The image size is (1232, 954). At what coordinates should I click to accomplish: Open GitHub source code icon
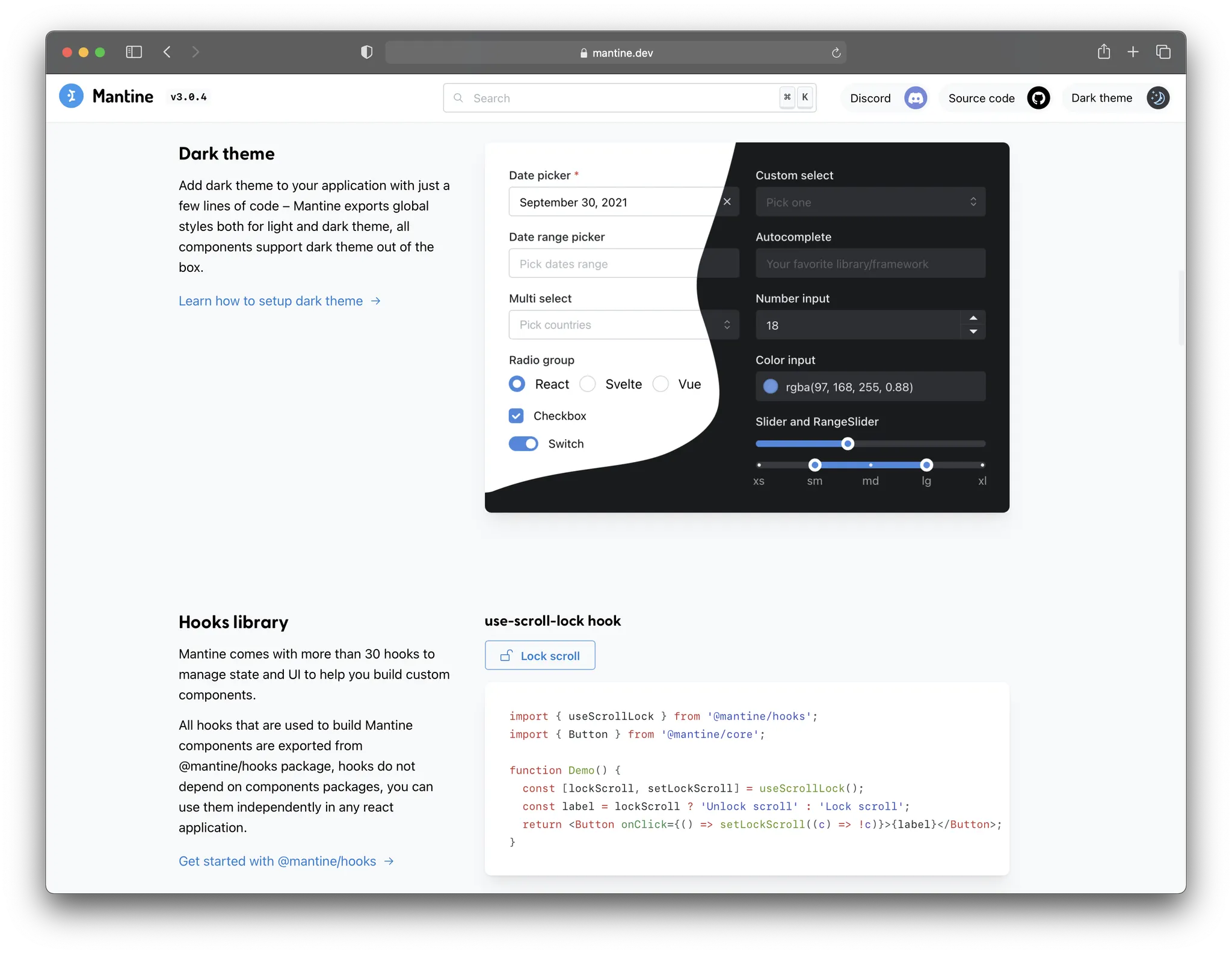click(1038, 98)
